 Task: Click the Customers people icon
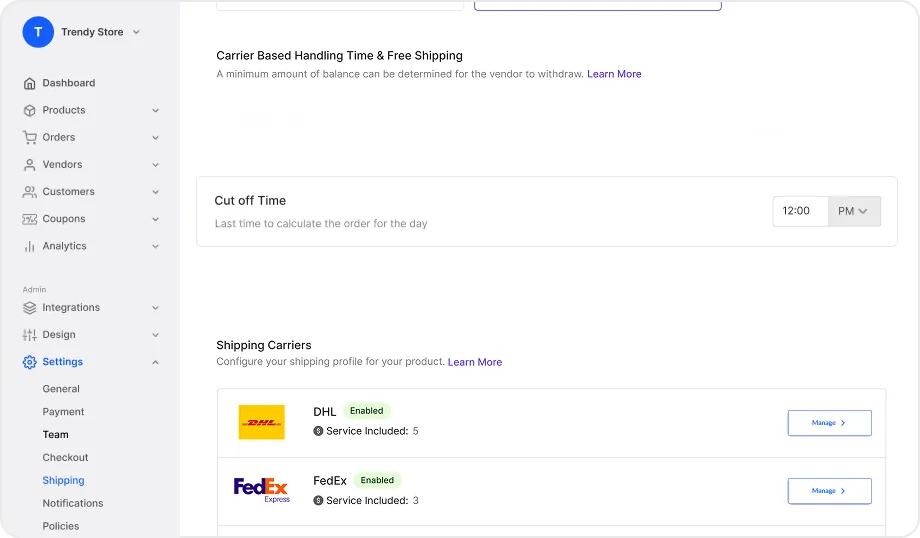tap(29, 192)
